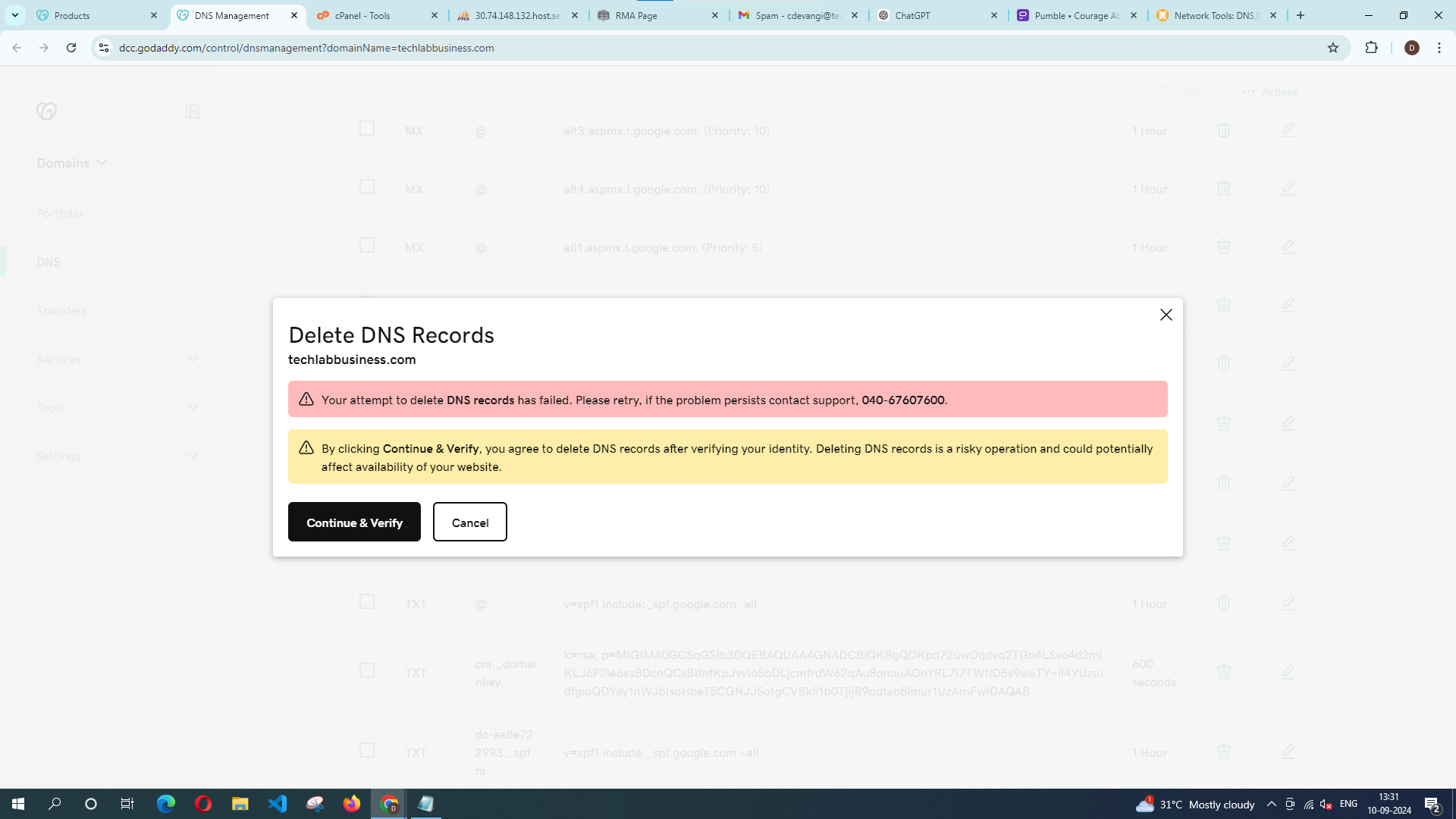
Task: Click pencil icon for TXT @ v=spf1 -all record
Action: 1288,603
